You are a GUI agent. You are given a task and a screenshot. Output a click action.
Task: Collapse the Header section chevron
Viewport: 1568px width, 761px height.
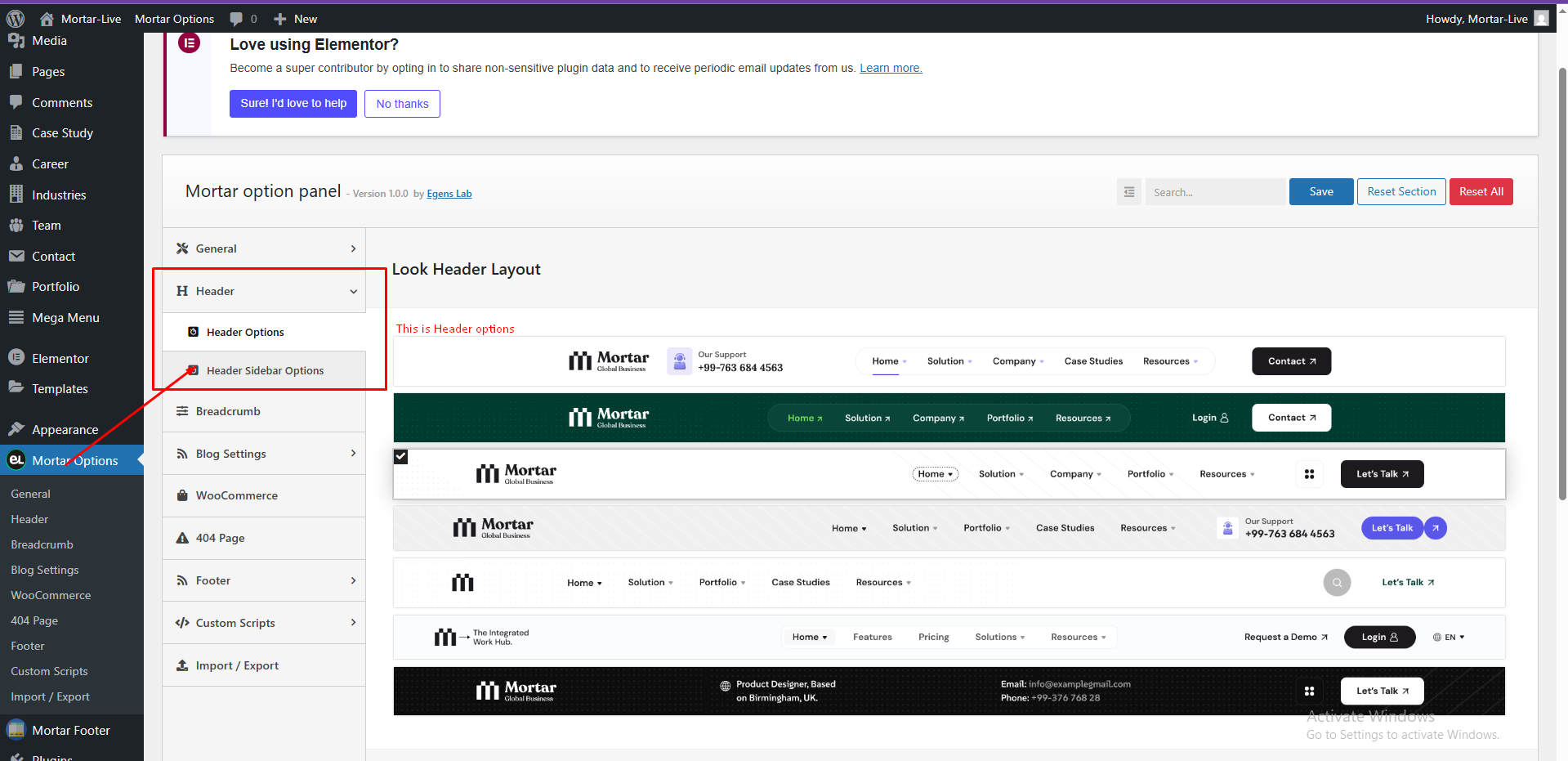353,291
